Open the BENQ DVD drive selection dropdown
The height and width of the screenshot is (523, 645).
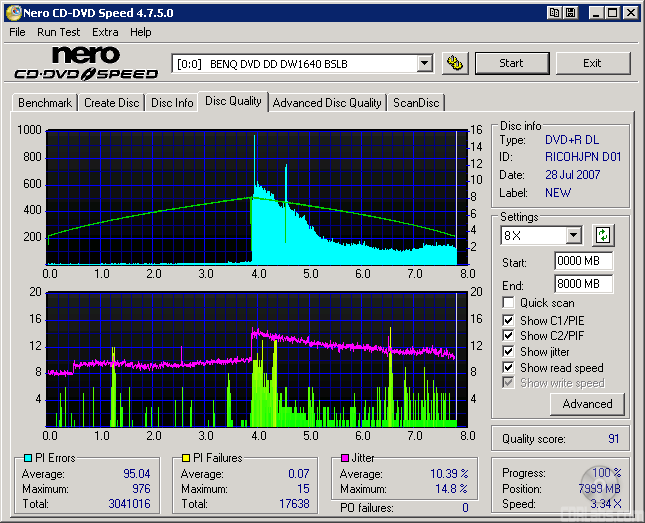pyautogui.click(x=424, y=63)
